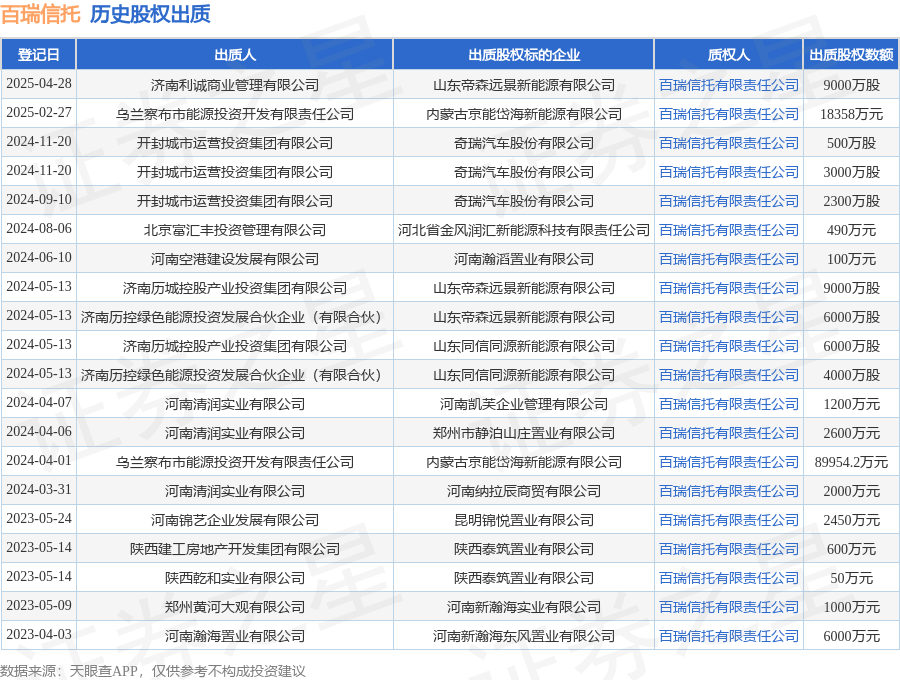Open 百瑞信托有限责任公司 link in 2024-04-01 row
Viewport: 900px width, 680px height.
[728, 462]
